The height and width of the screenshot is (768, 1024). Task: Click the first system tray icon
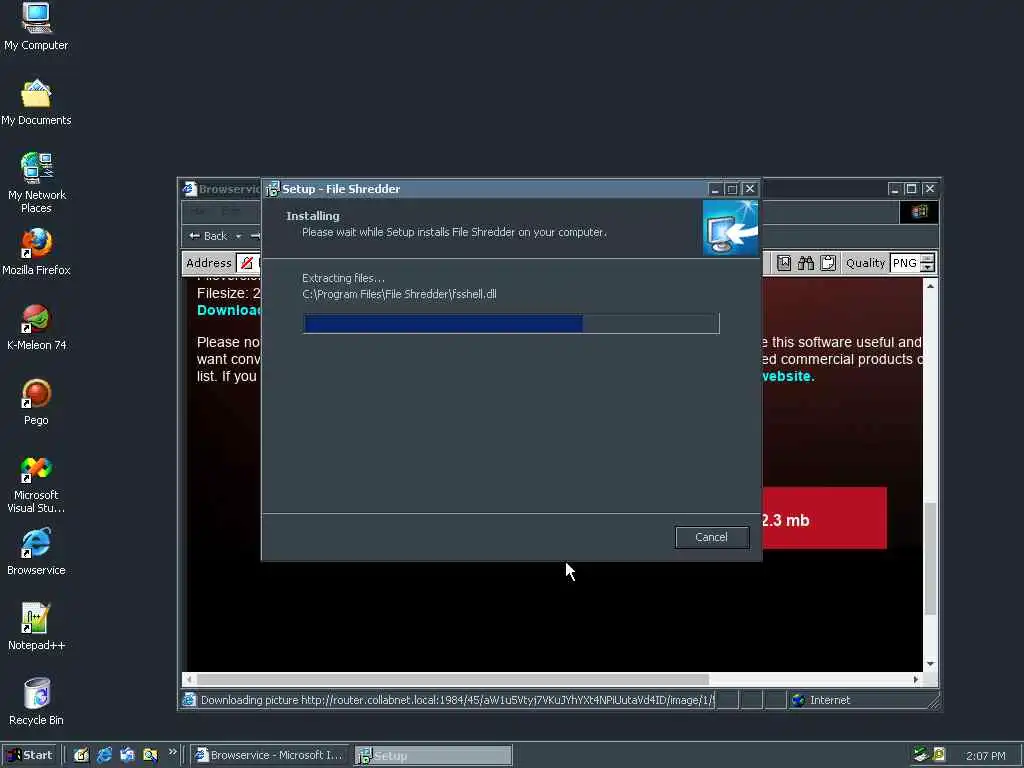tap(920, 755)
